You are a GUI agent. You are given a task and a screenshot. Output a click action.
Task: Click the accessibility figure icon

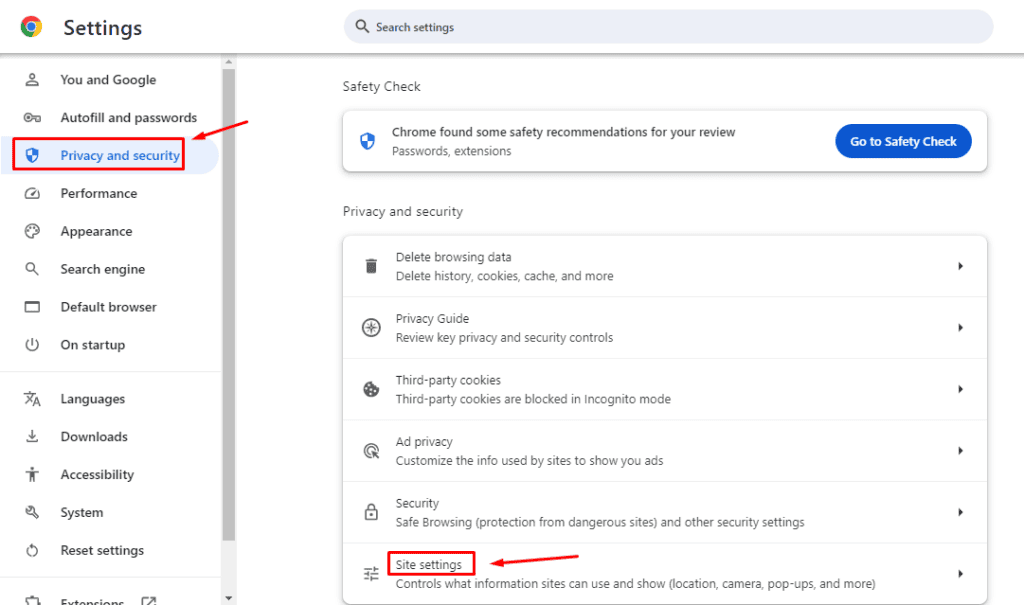click(32, 474)
